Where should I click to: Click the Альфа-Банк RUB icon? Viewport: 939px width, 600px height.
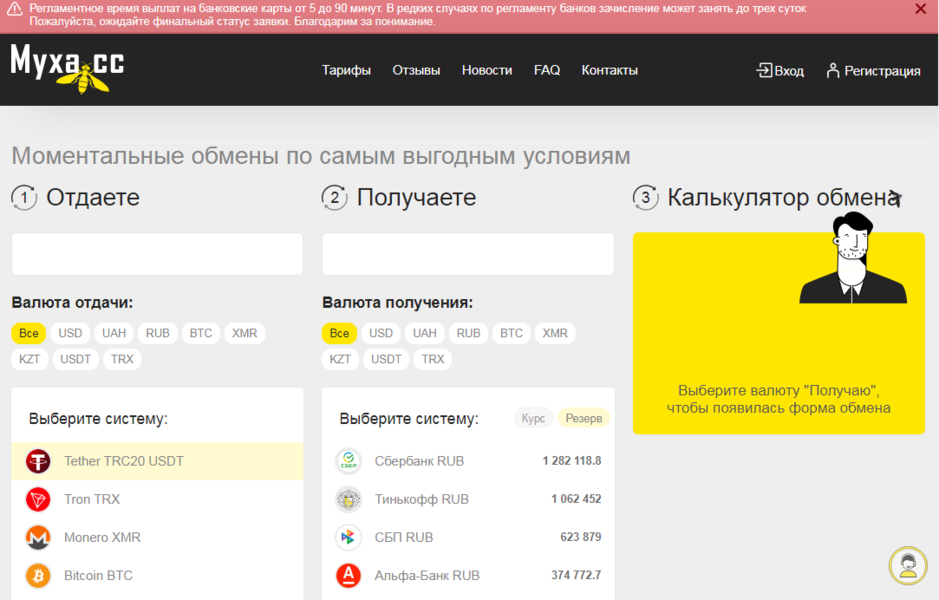tap(347, 575)
